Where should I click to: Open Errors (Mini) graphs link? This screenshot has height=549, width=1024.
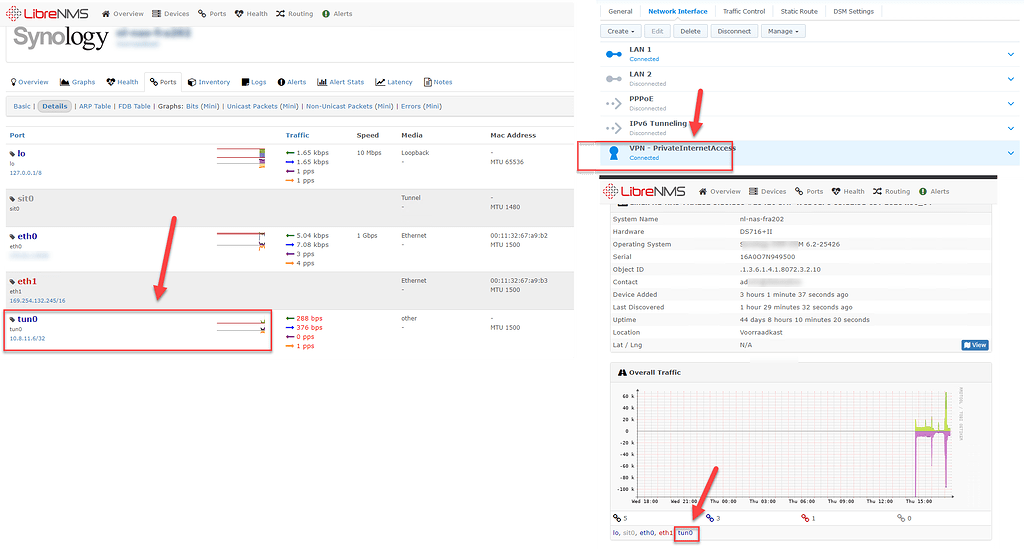pyautogui.click(x=421, y=106)
